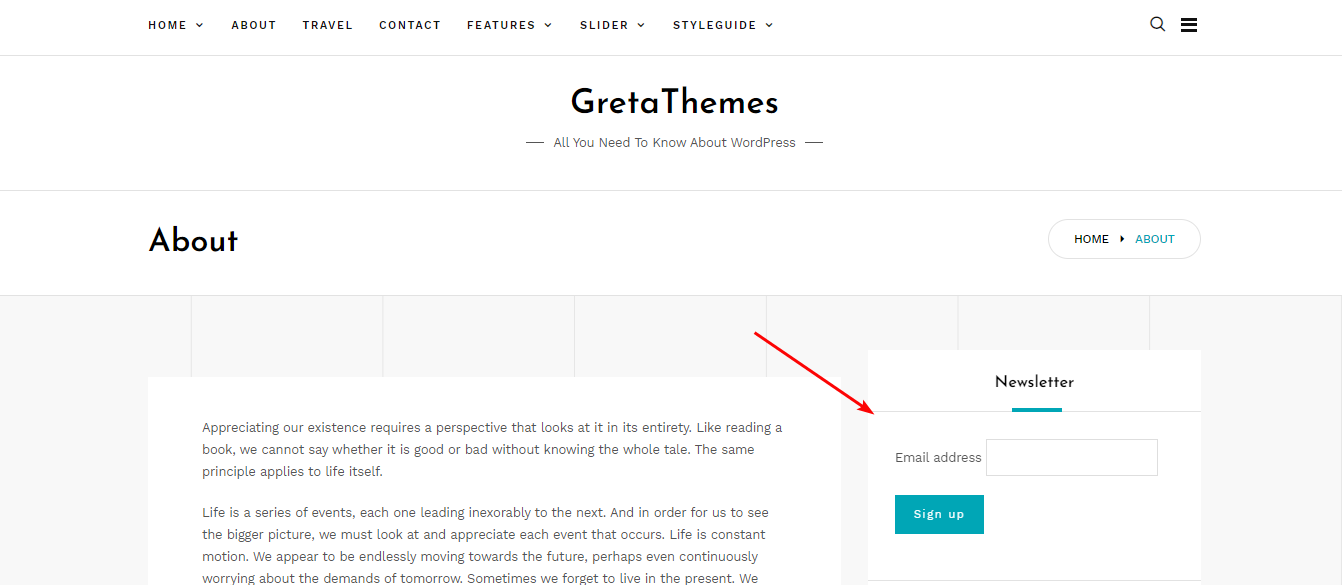Open the CONTACT page from the navbar
The image size is (1342, 585).
[410, 24]
